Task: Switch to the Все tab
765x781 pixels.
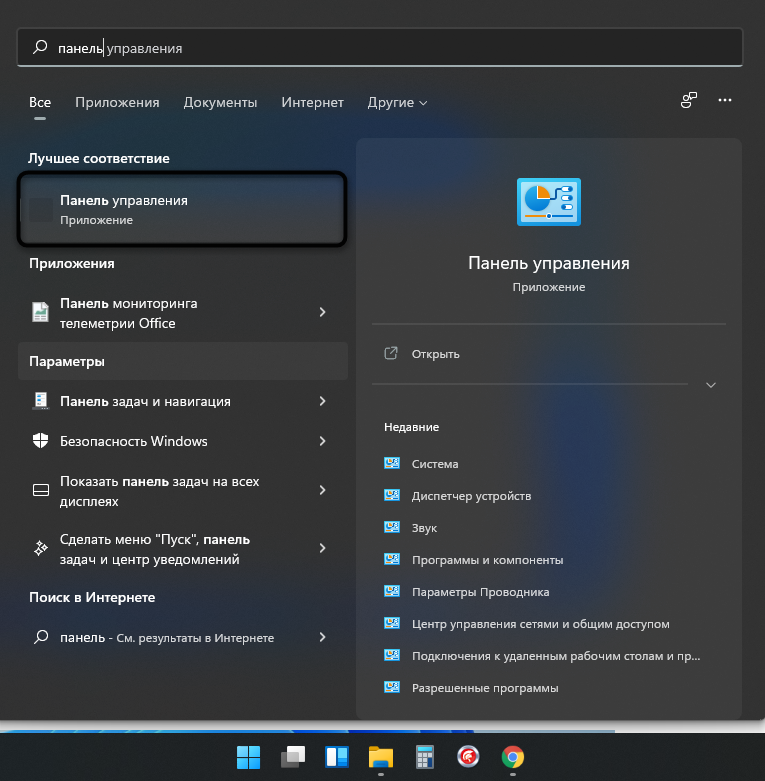Action: (40, 102)
